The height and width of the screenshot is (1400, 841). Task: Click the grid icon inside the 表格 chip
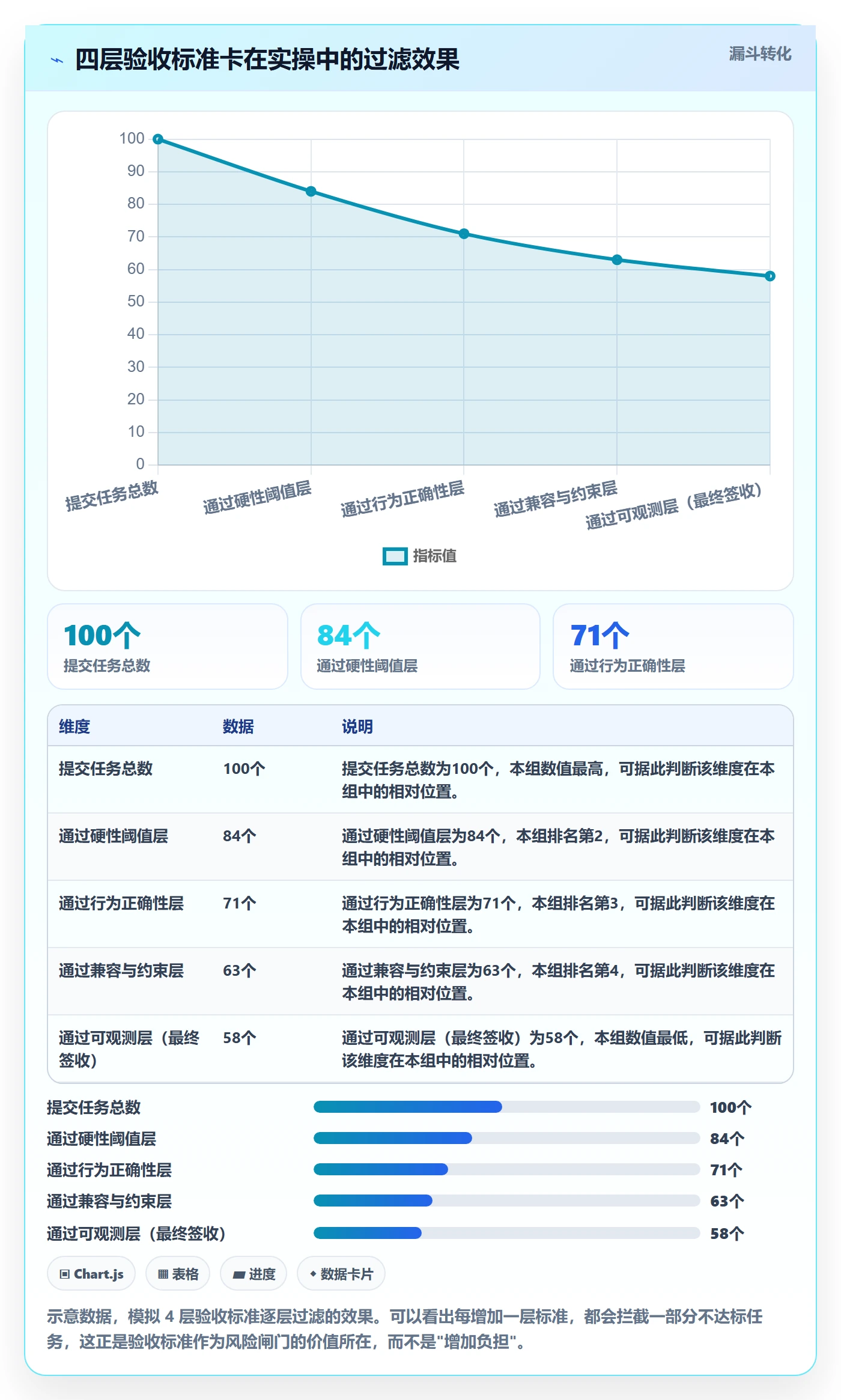coord(163,1274)
